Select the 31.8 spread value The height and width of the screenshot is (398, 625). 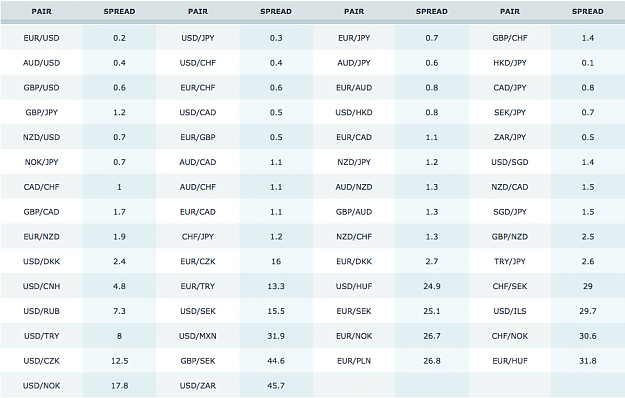coord(588,361)
